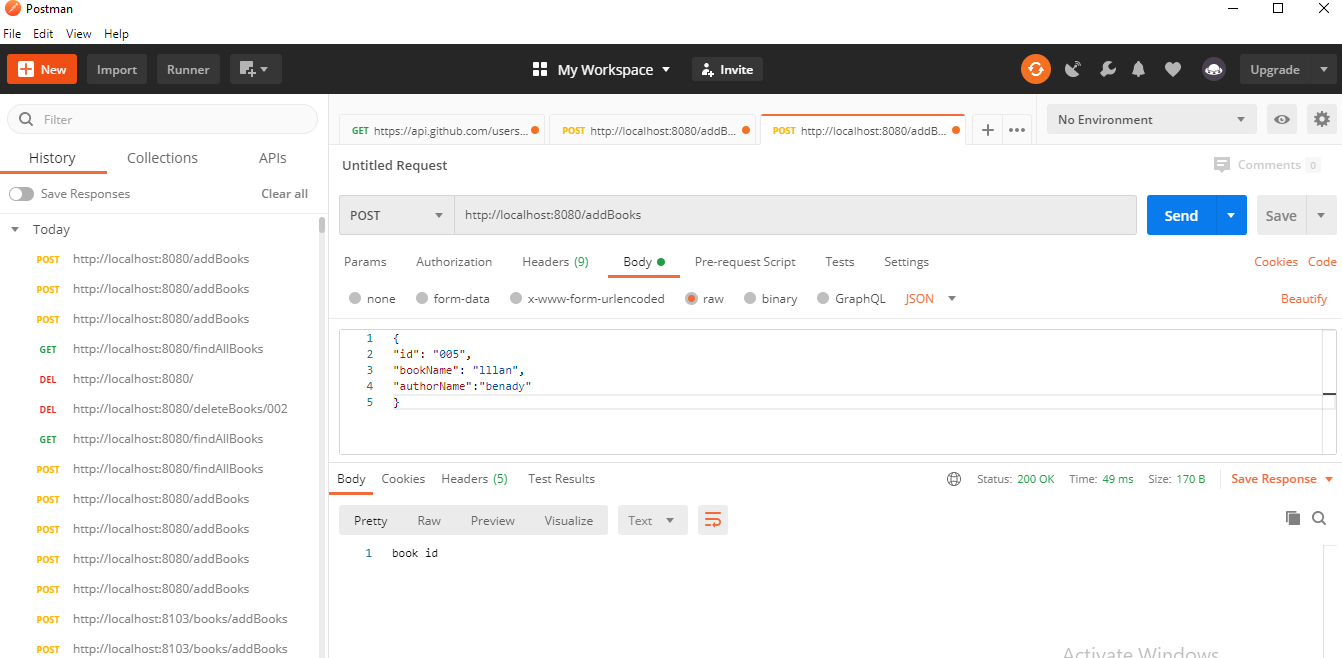Select the x-www-form-urlencoded body type
The height and width of the screenshot is (658, 1342).
click(x=516, y=298)
